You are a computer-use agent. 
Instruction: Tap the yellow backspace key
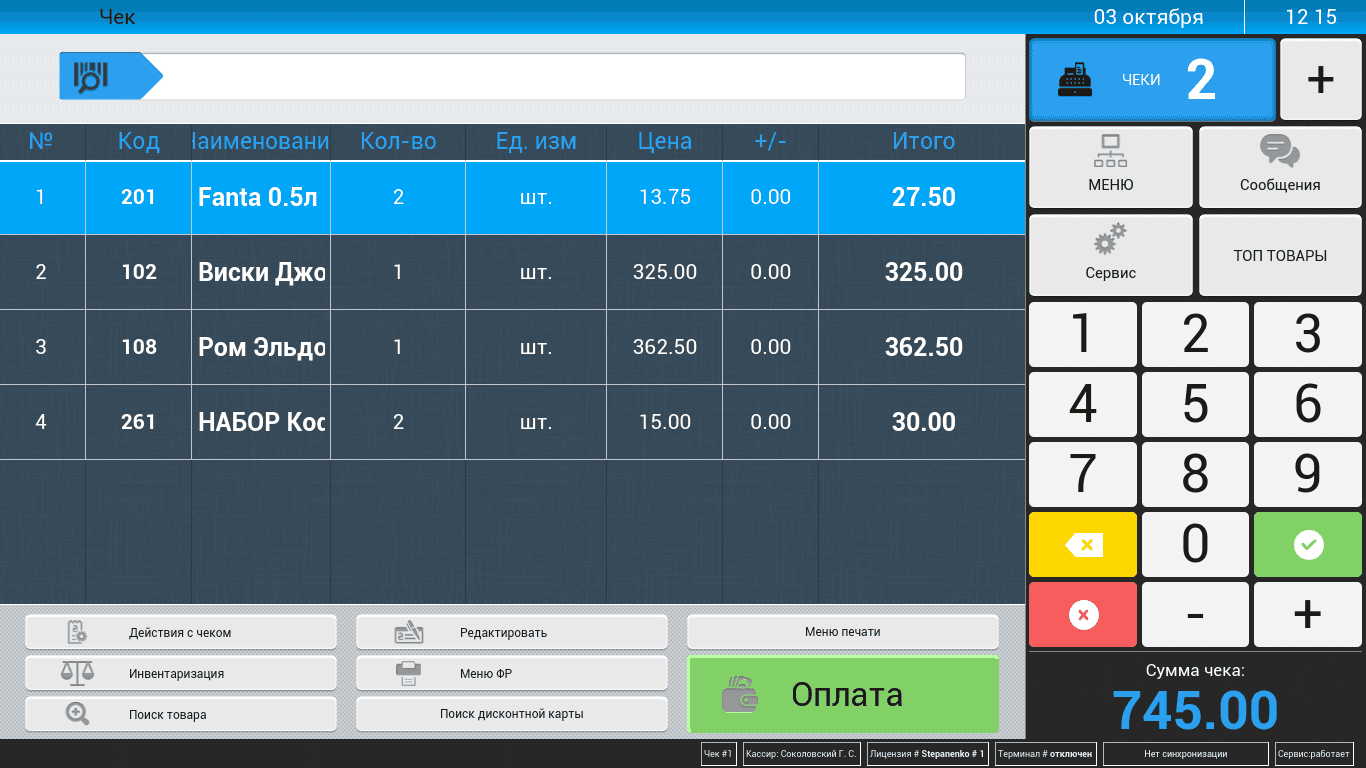coord(1083,545)
